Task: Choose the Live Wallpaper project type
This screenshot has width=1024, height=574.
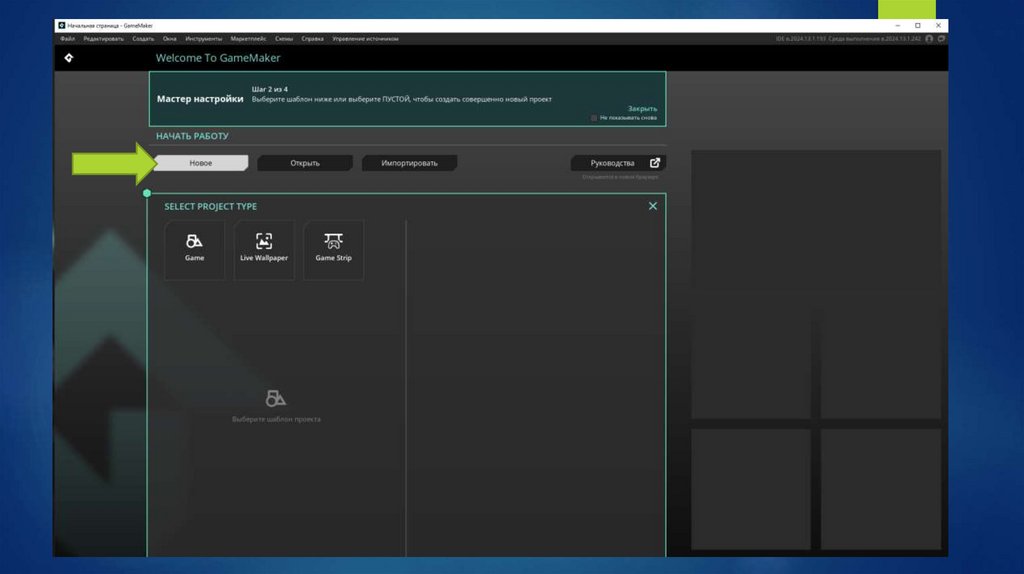Action: click(x=264, y=250)
